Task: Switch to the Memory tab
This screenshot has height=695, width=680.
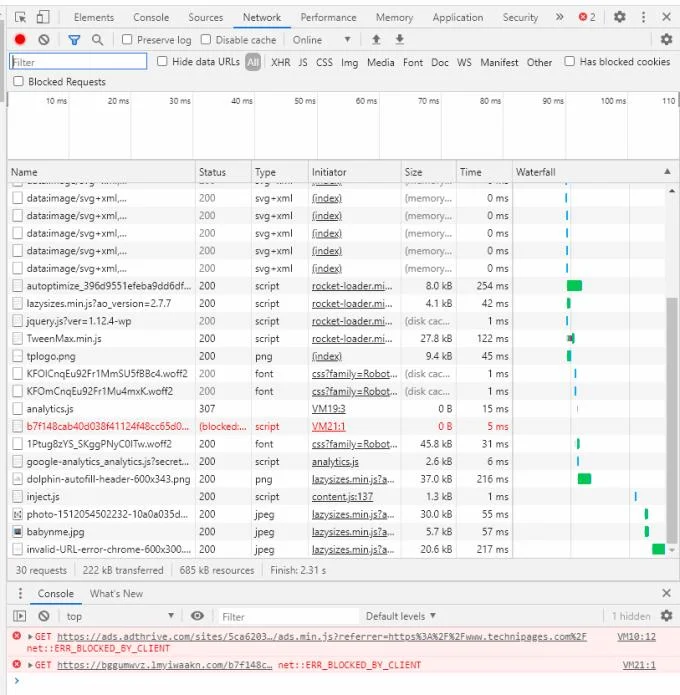Action: point(395,17)
